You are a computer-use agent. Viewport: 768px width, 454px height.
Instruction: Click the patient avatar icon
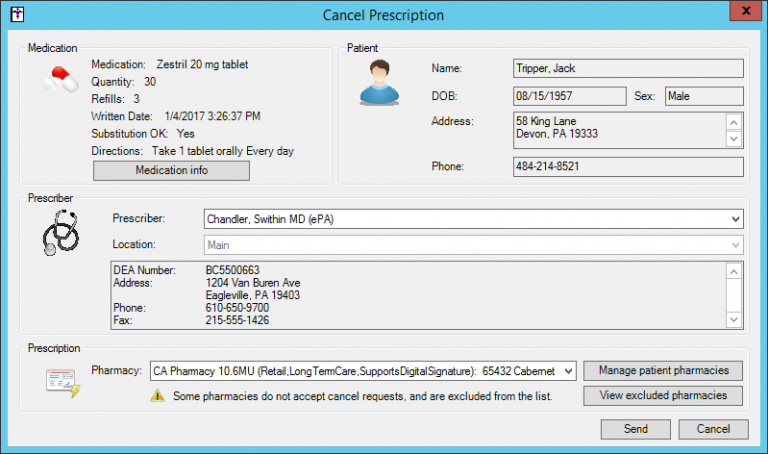(379, 83)
